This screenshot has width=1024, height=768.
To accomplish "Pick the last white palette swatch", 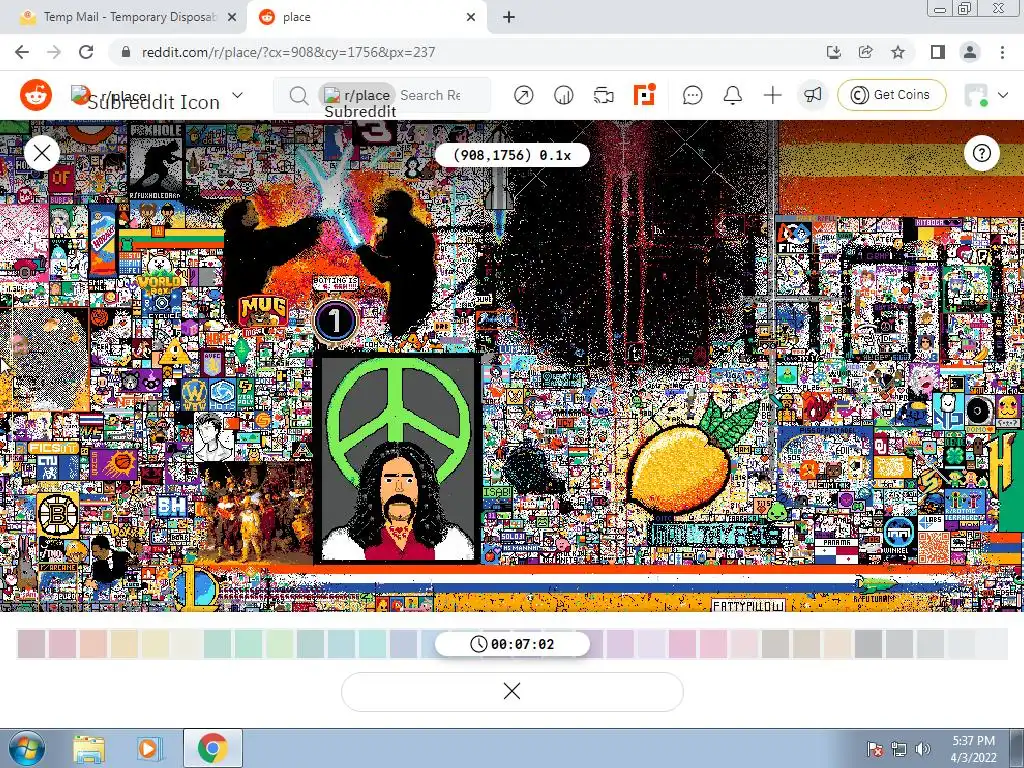I will pos(992,643).
